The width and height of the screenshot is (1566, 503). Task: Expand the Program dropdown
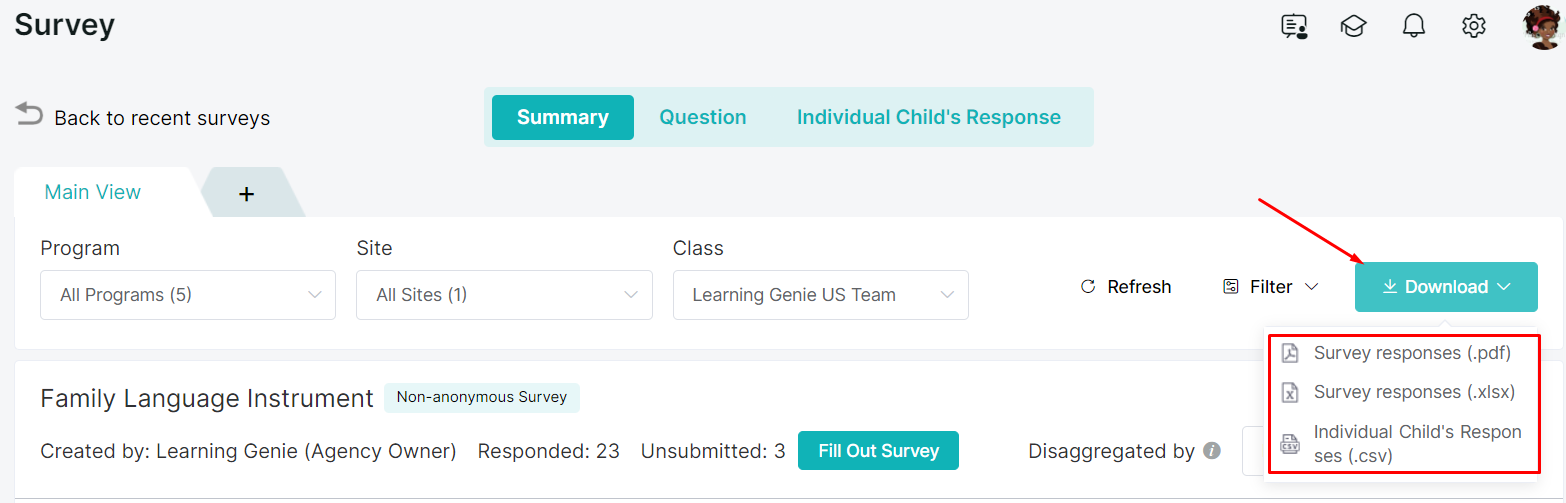point(188,295)
